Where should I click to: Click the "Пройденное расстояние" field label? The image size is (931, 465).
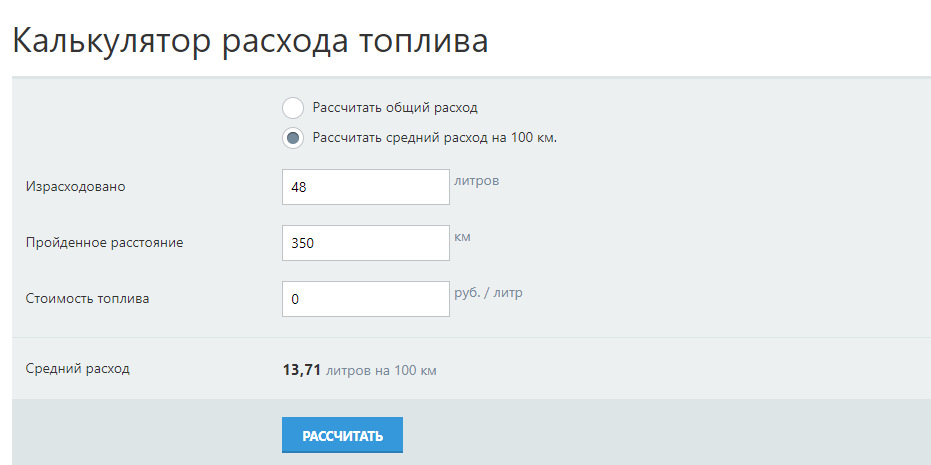point(104,242)
